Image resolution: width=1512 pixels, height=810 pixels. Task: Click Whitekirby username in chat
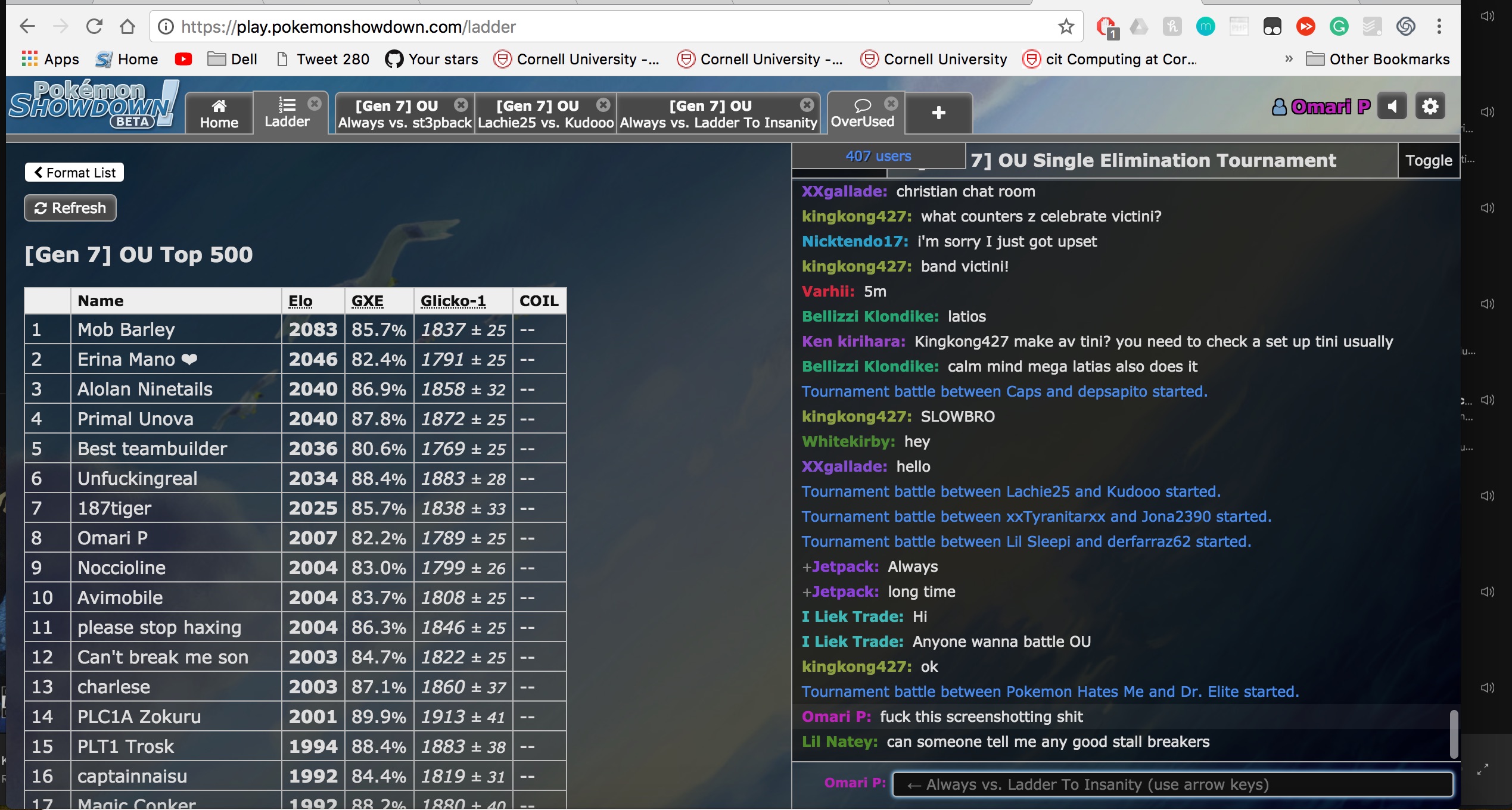pyautogui.click(x=848, y=441)
